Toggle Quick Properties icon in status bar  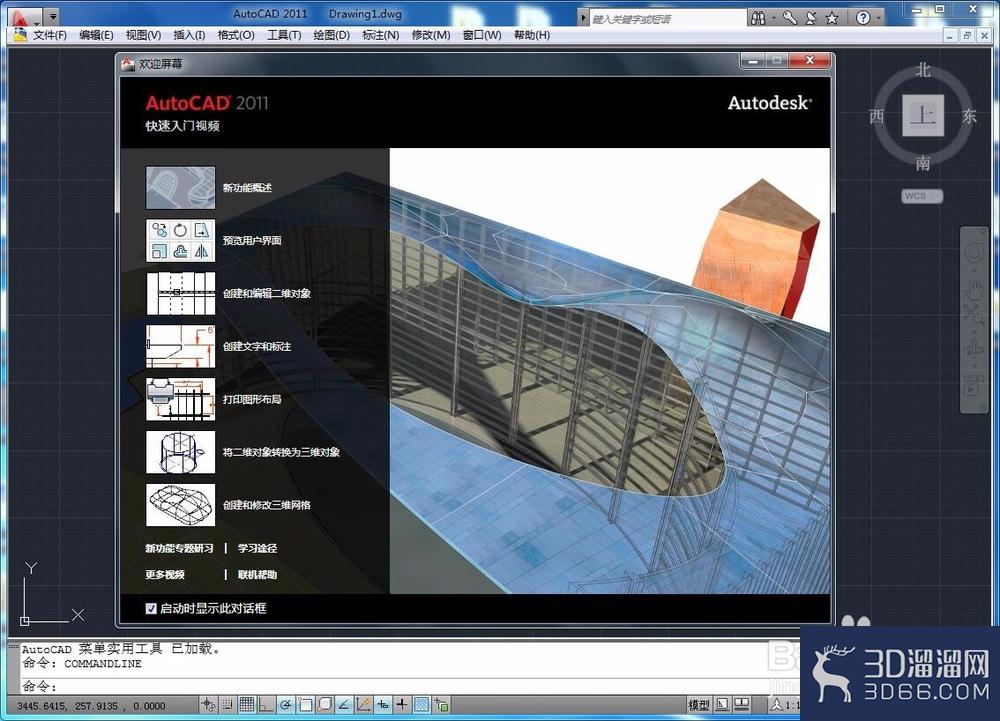point(441,704)
